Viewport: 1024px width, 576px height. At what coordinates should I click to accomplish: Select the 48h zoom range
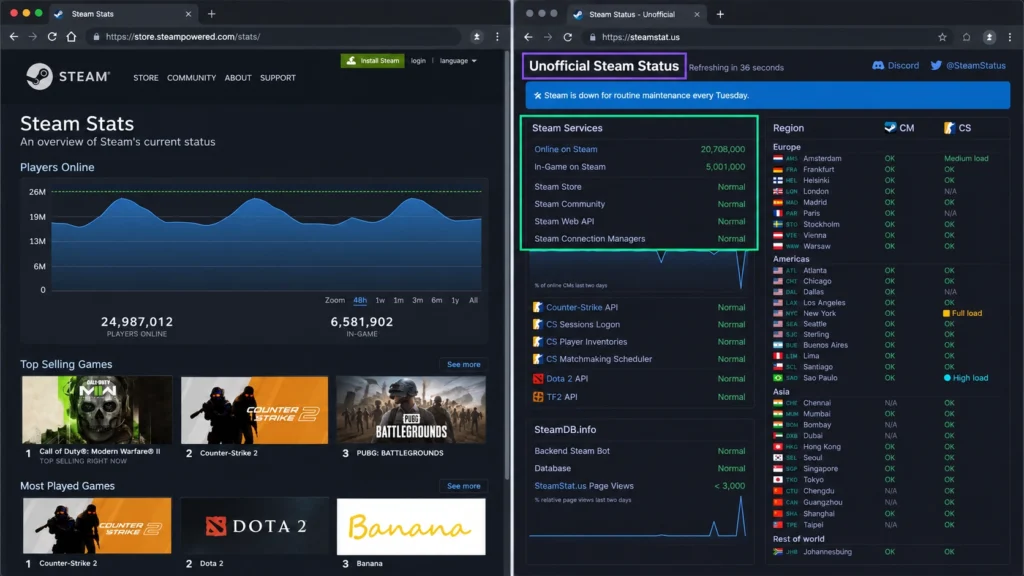click(360, 300)
